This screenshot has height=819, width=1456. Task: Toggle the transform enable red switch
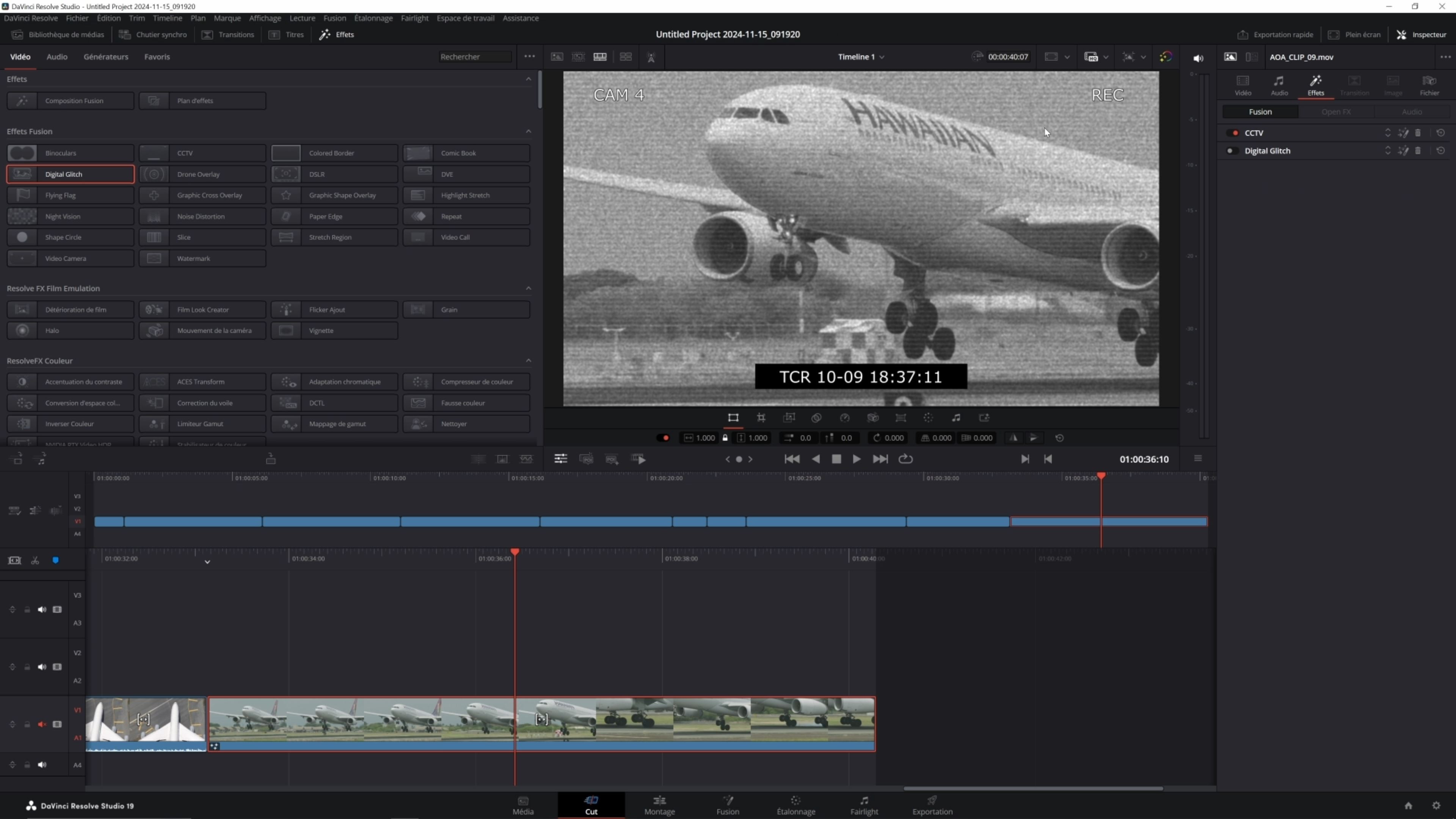click(663, 438)
